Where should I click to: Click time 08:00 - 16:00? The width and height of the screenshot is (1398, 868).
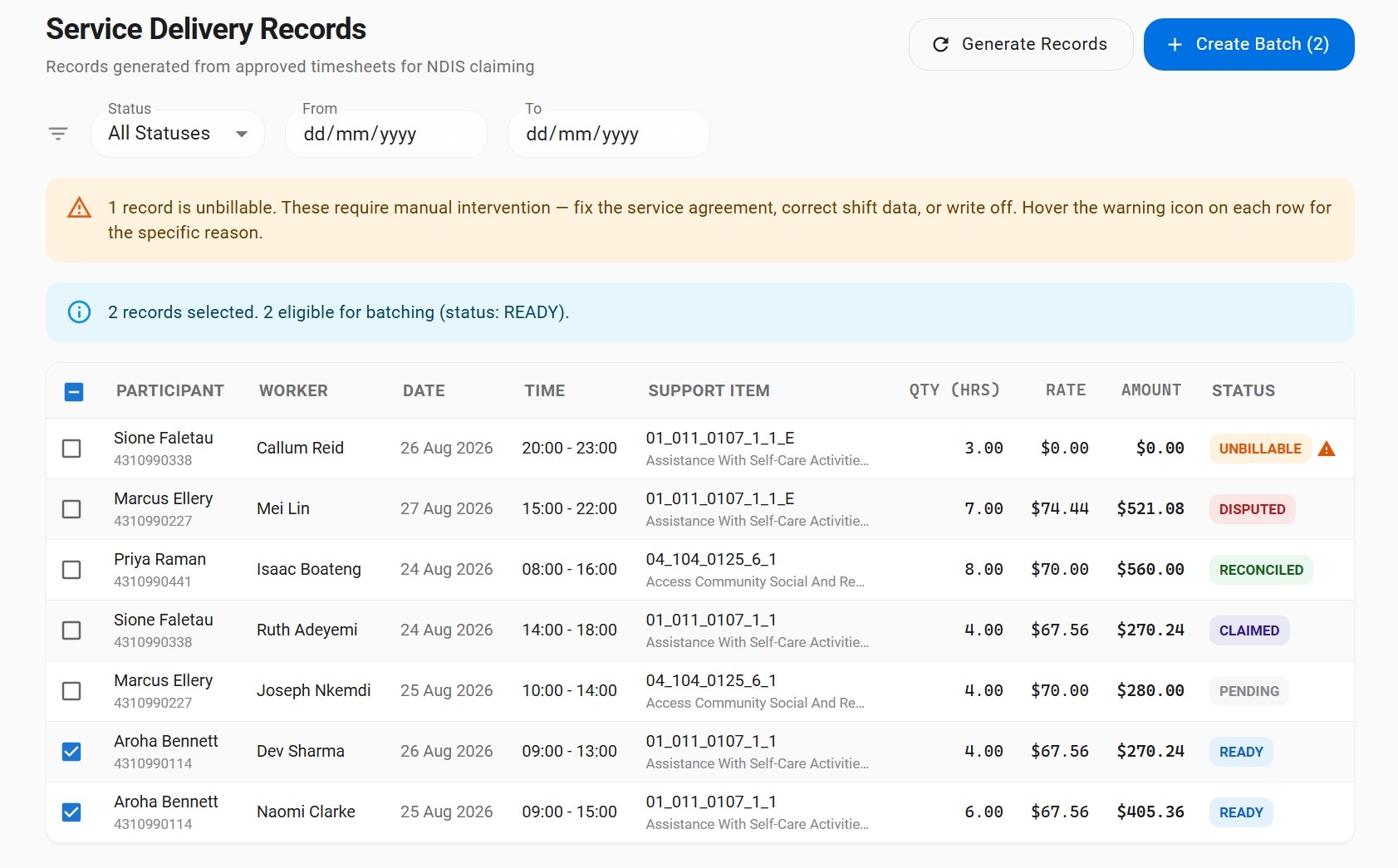coord(570,570)
